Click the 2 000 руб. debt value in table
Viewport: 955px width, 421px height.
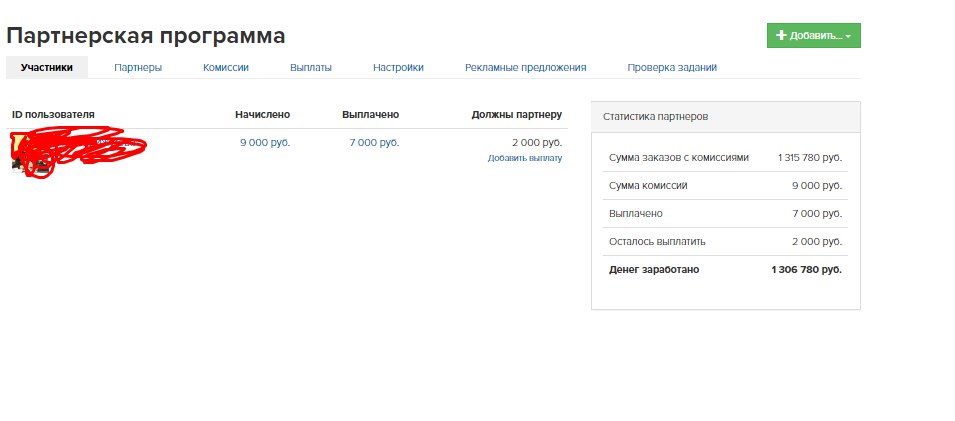click(537, 143)
